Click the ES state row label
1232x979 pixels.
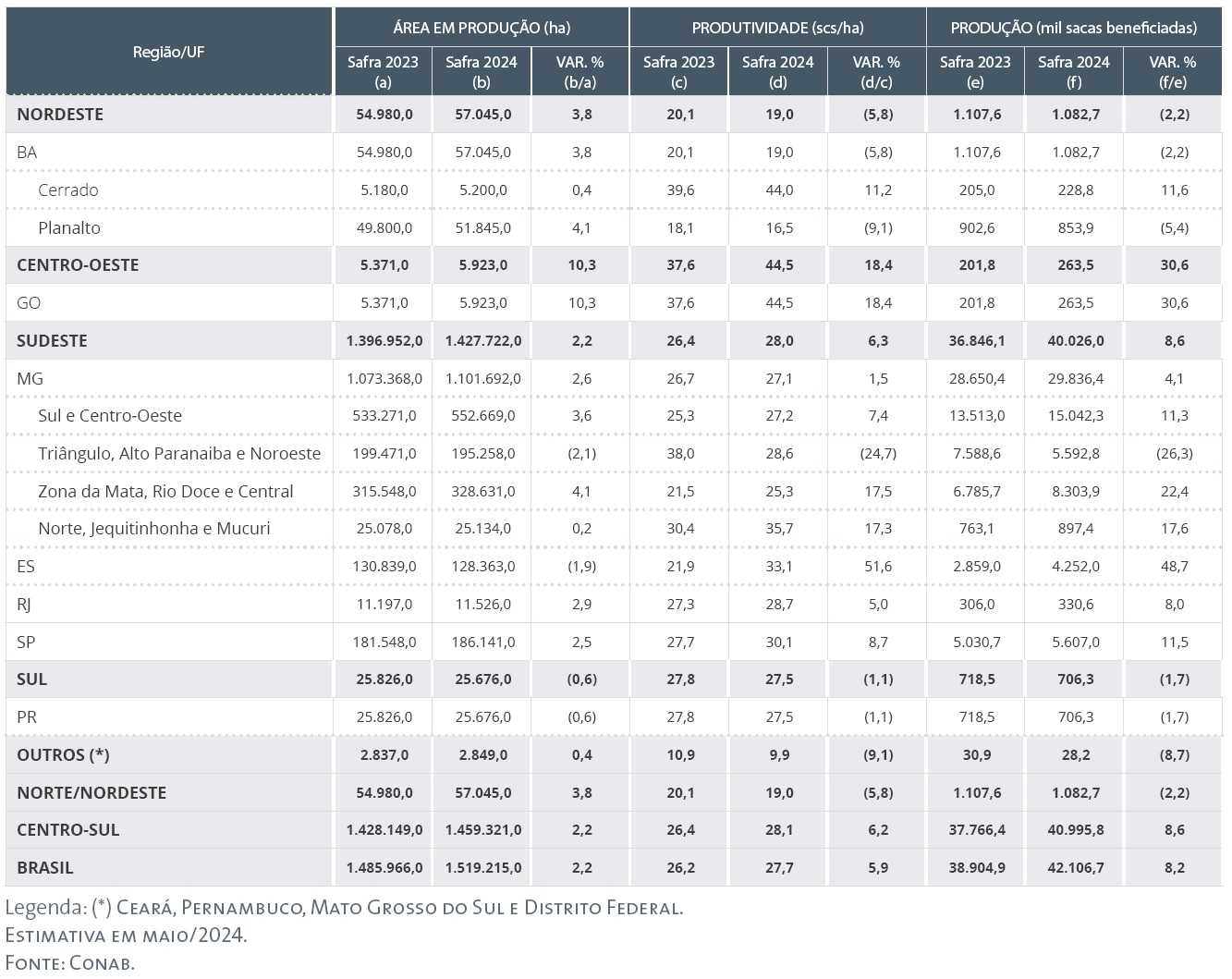[x=26, y=567]
